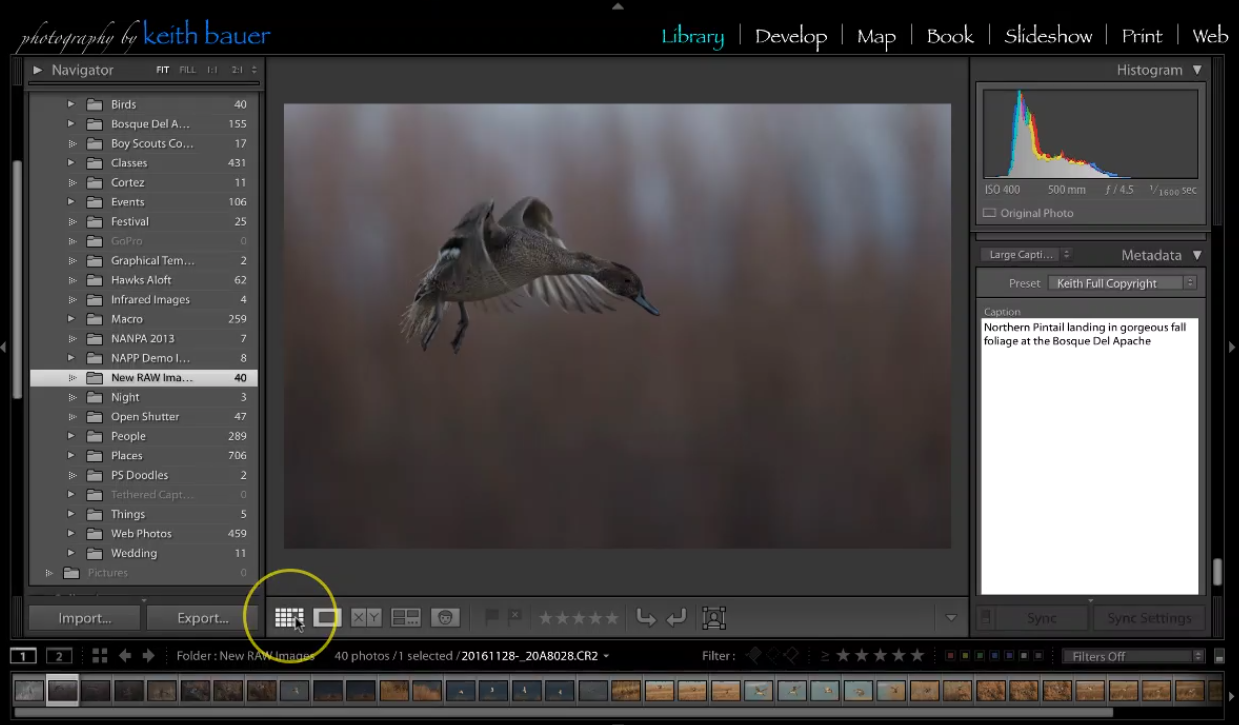Expand the Birds folder
1239x725 pixels.
click(x=72, y=103)
